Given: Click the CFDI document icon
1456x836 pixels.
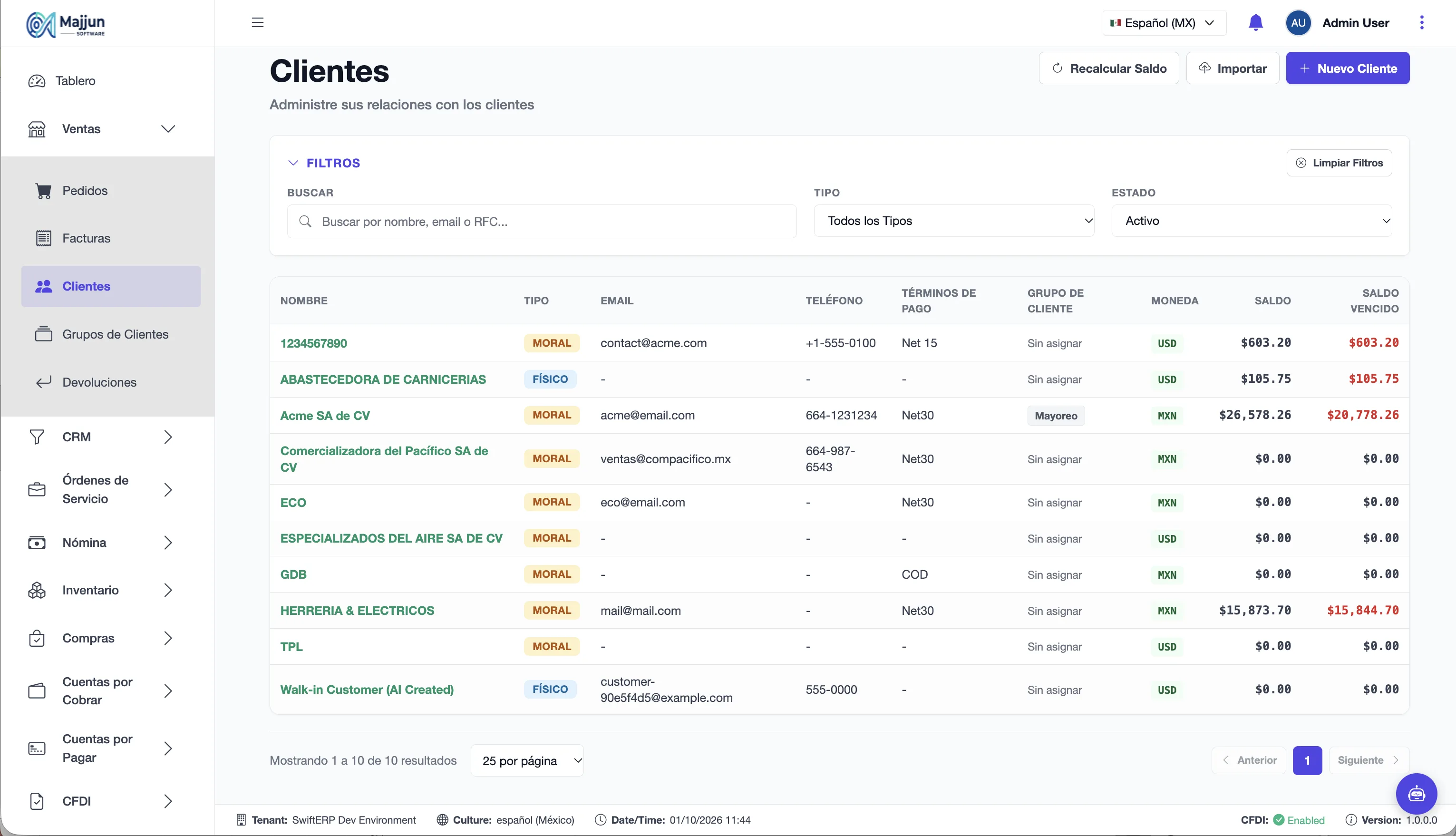Looking at the screenshot, I should click(x=37, y=801).
